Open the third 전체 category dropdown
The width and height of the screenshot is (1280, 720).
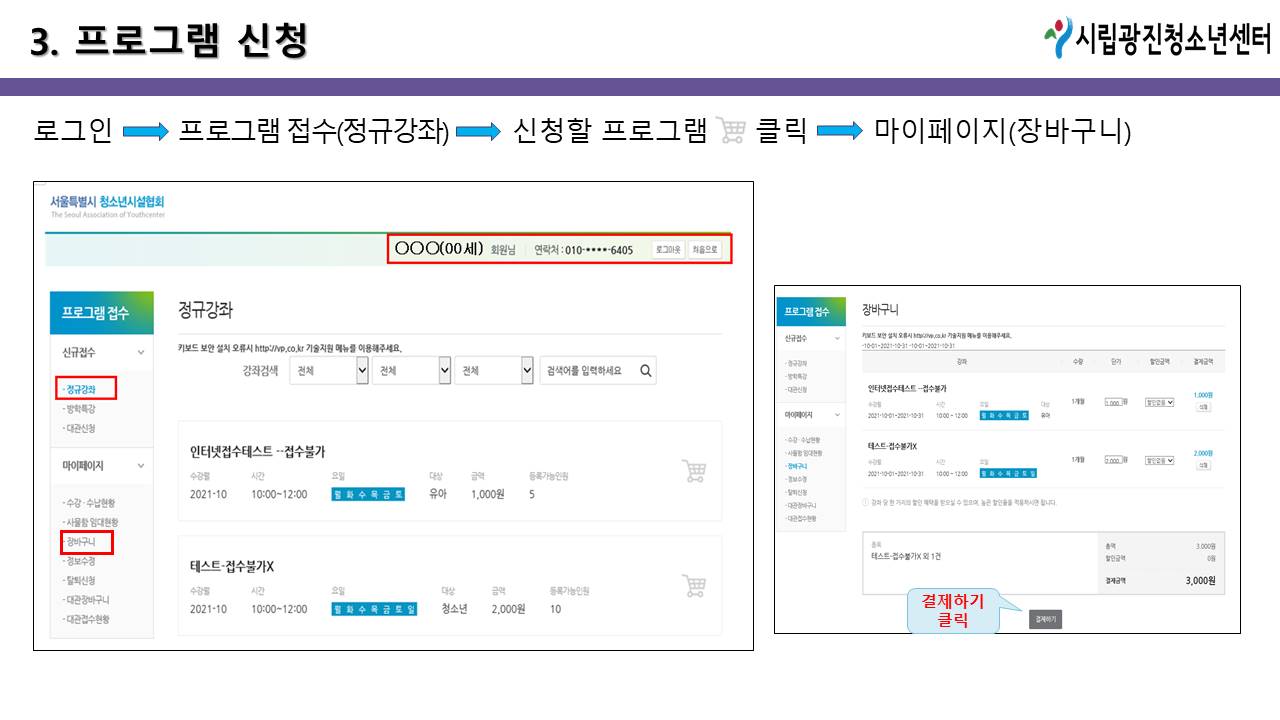[x=494, y=371]
